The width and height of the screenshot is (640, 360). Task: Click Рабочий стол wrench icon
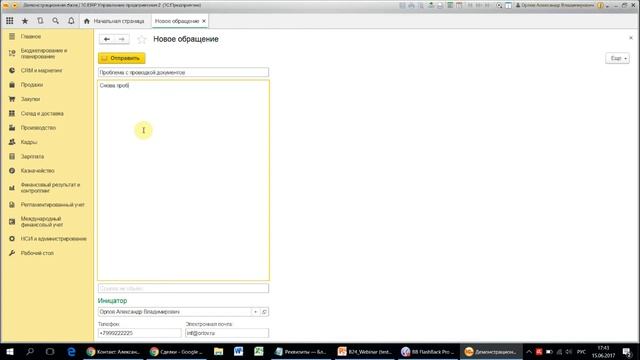[x=12, y=253]
